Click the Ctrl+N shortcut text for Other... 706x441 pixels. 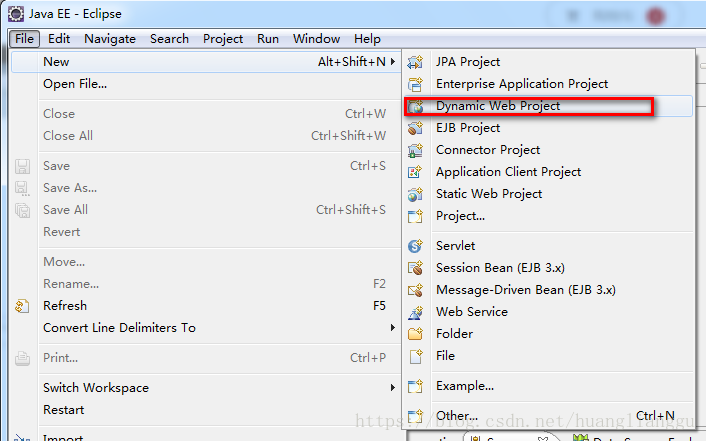point(655,416)
